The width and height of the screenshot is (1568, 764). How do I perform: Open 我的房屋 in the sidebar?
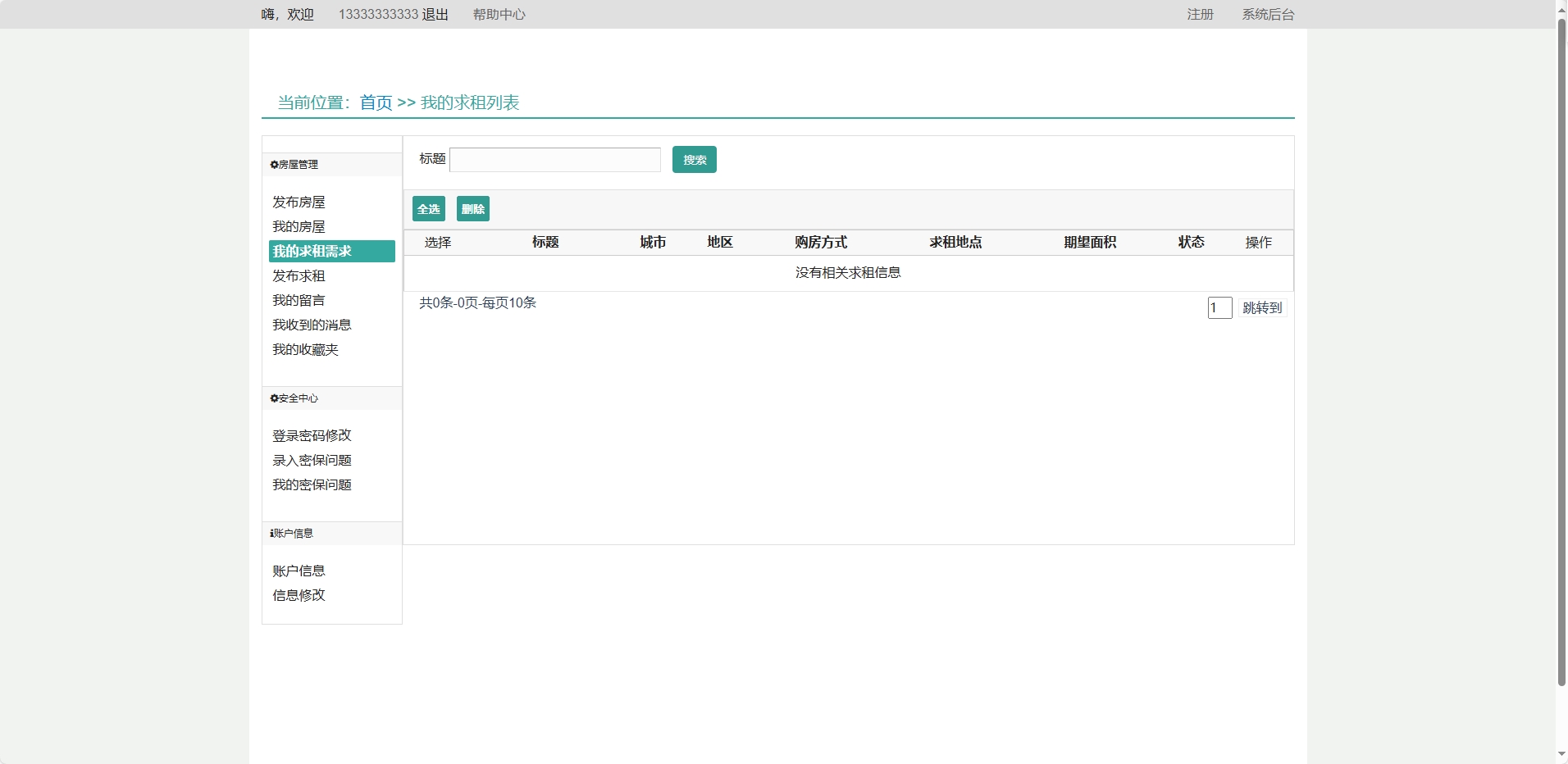pos(299,227)
